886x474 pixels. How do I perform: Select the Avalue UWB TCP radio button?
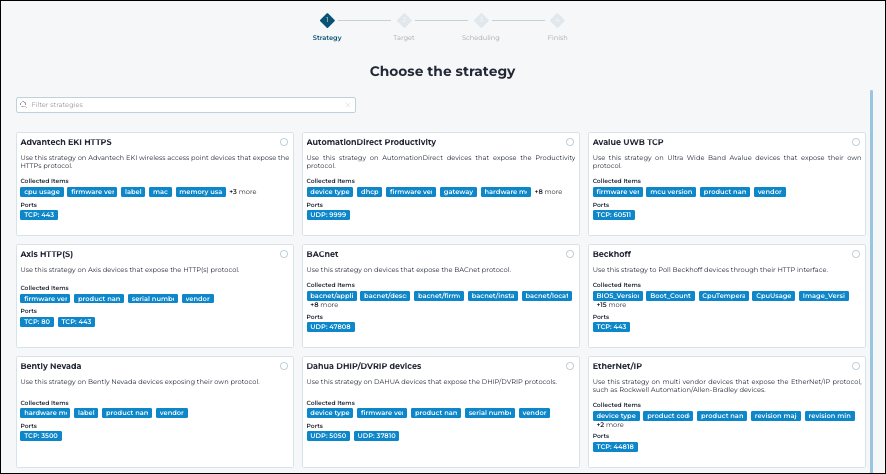(856, 142)
